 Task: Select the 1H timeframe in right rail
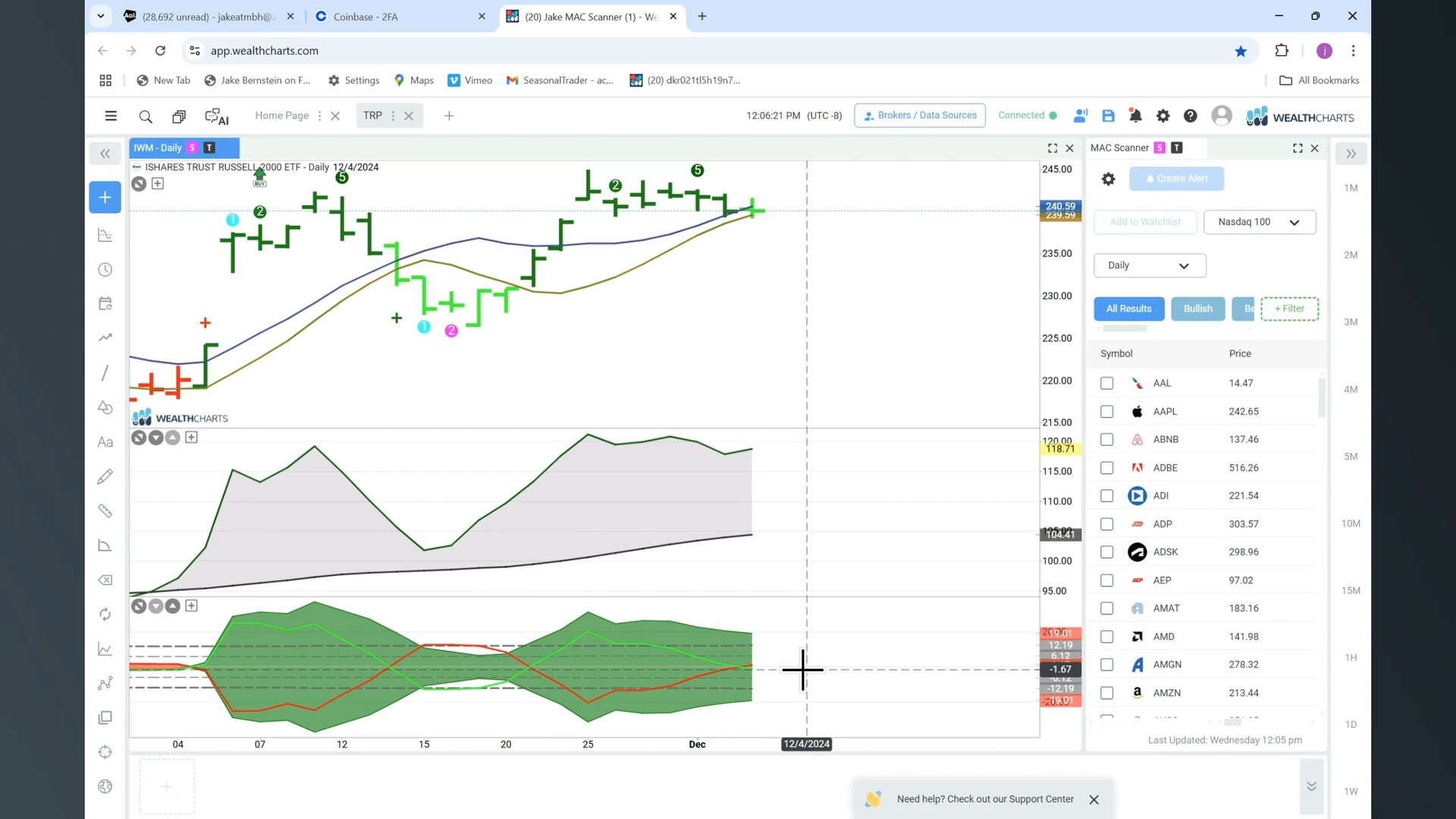pyautogui.click(x=1351, y=657)
